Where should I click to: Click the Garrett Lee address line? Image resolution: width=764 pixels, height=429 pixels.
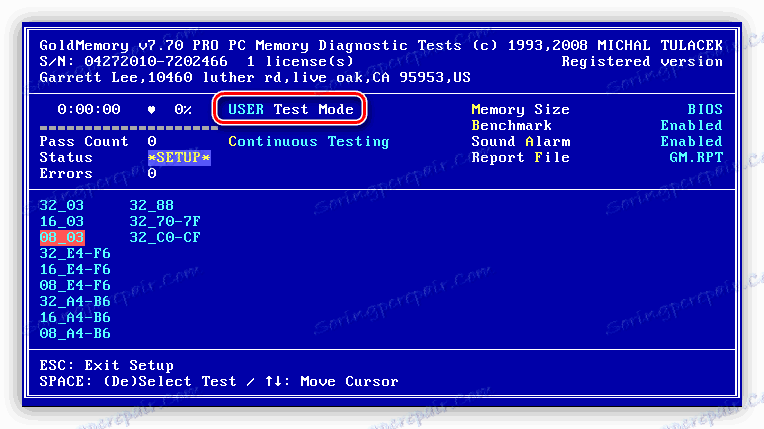coord(255,78)
